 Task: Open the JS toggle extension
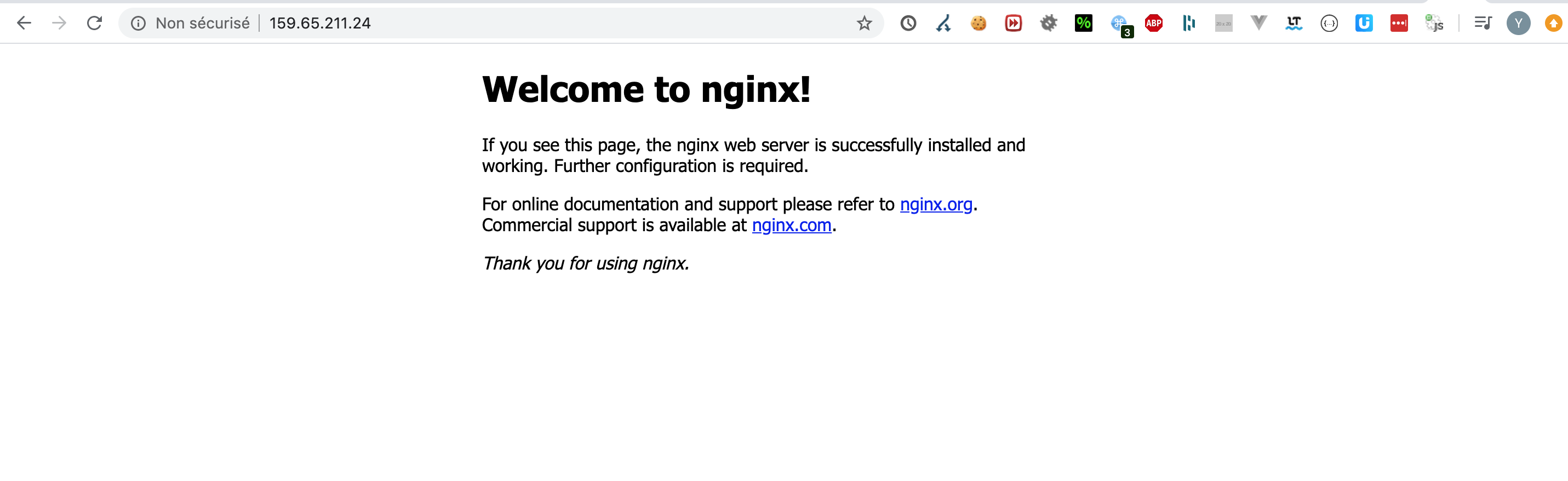coord(1434,23)
